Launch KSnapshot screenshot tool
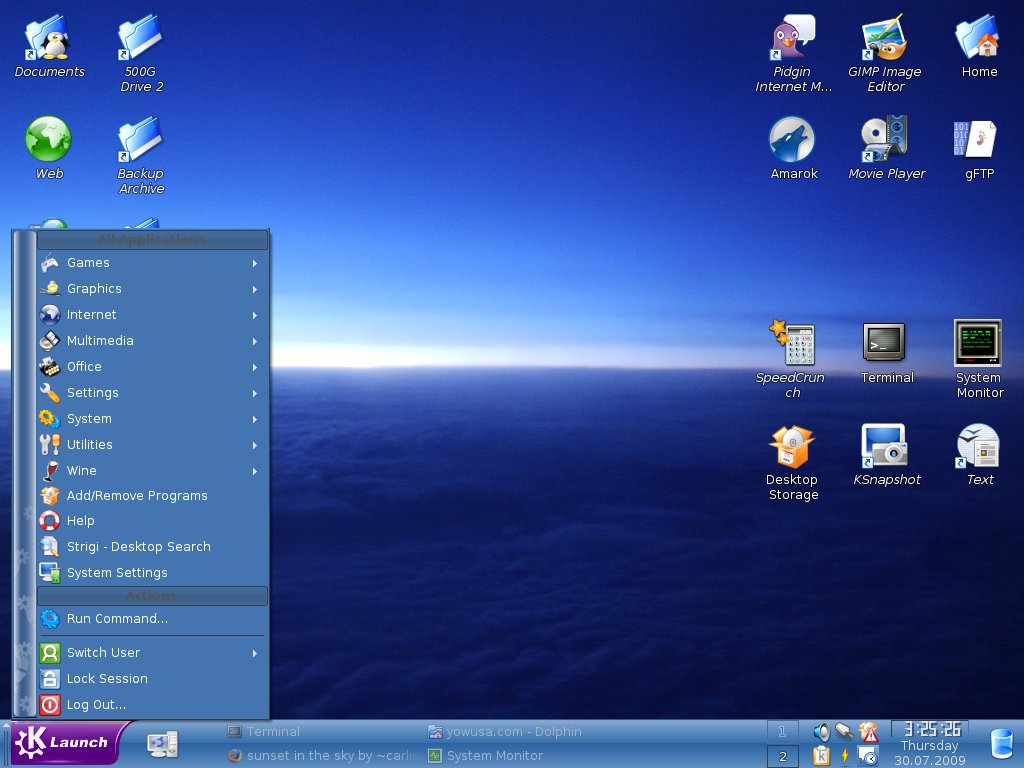 pos(886,448)
